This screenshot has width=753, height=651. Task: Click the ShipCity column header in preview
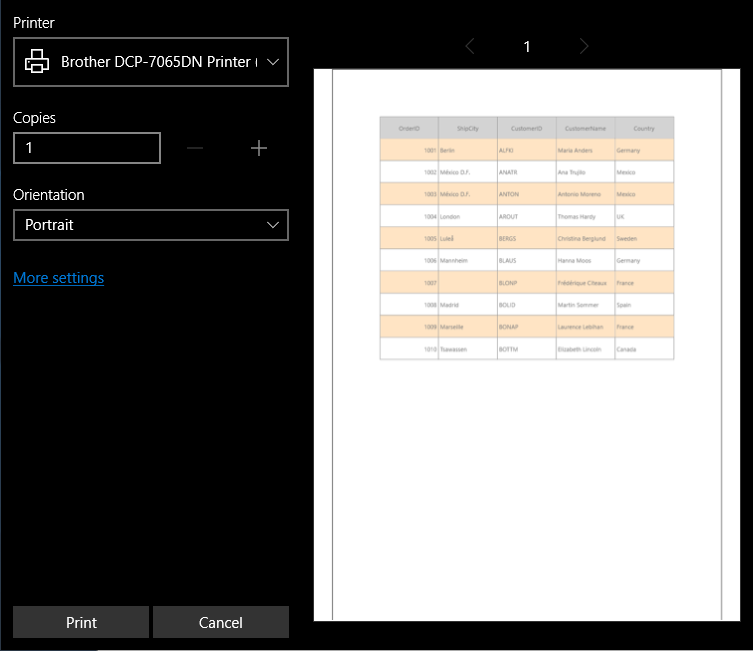[468, 128]
